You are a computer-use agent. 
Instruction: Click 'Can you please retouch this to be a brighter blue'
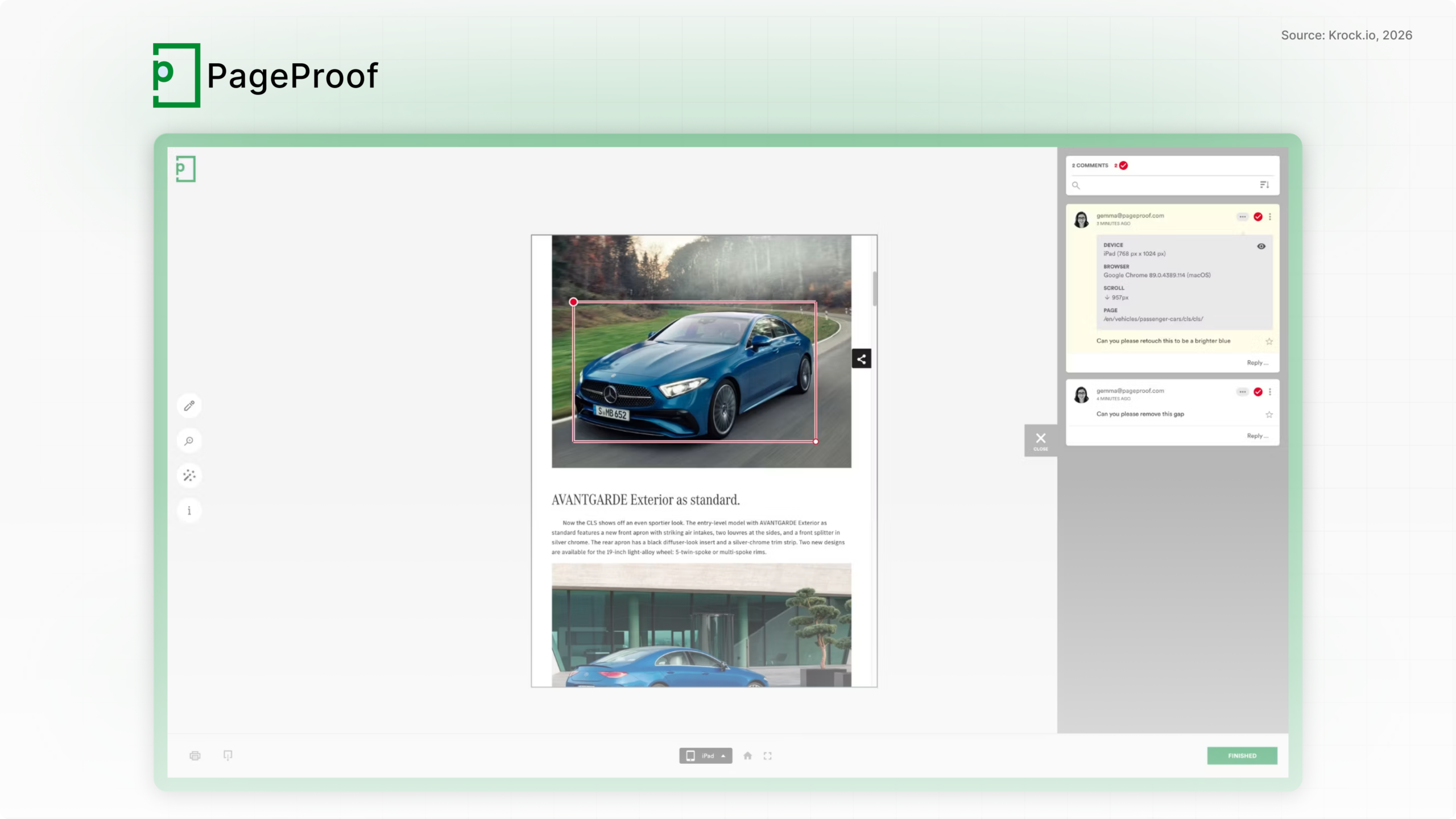(1163, 341)
